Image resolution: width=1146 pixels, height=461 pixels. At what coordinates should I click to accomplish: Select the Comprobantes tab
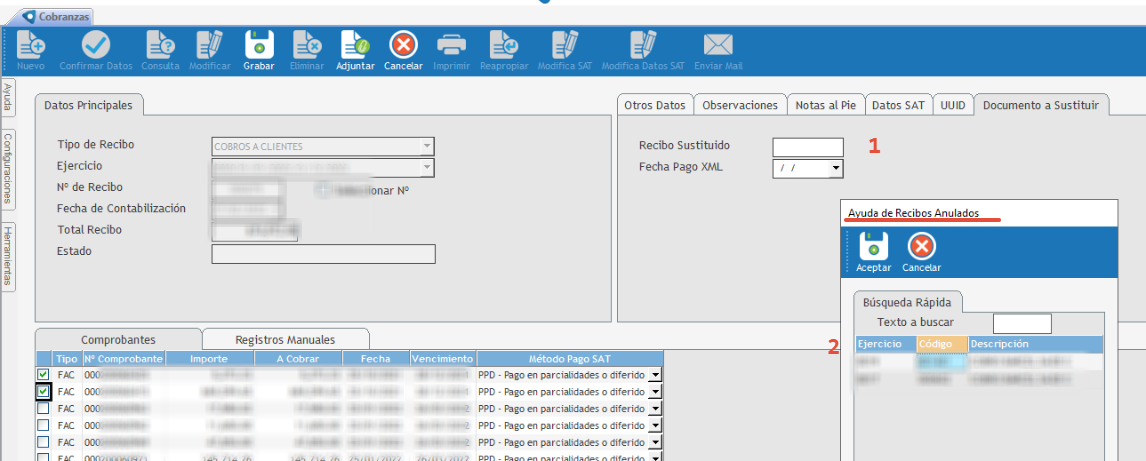pyautogui.click(x=118, y=339)
